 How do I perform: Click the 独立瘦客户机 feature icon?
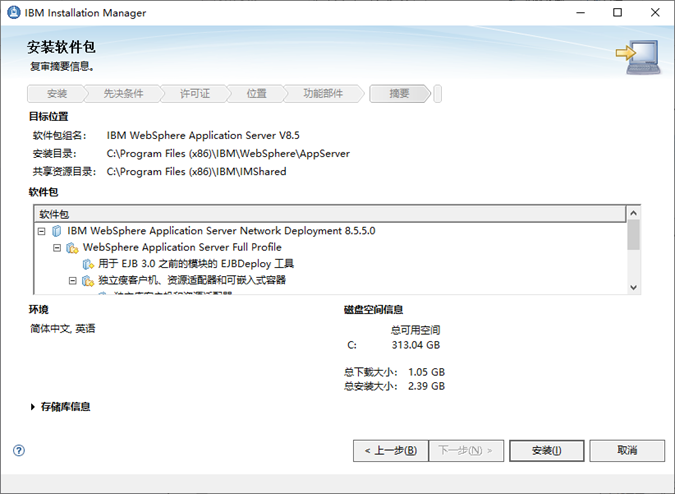(88, 281)
